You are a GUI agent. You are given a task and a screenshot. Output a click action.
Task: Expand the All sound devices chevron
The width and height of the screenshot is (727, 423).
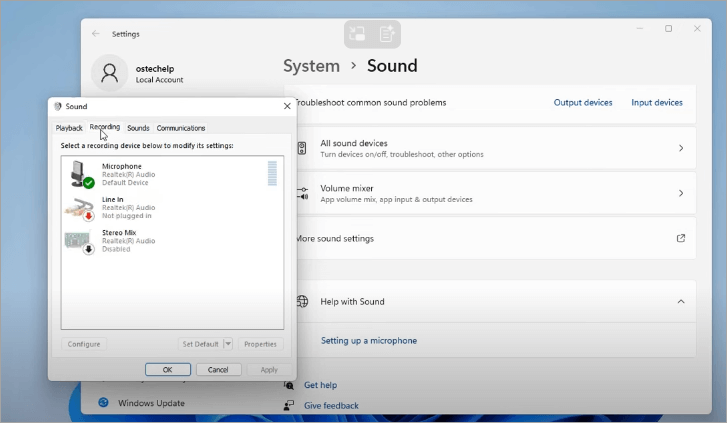point(681,148)
